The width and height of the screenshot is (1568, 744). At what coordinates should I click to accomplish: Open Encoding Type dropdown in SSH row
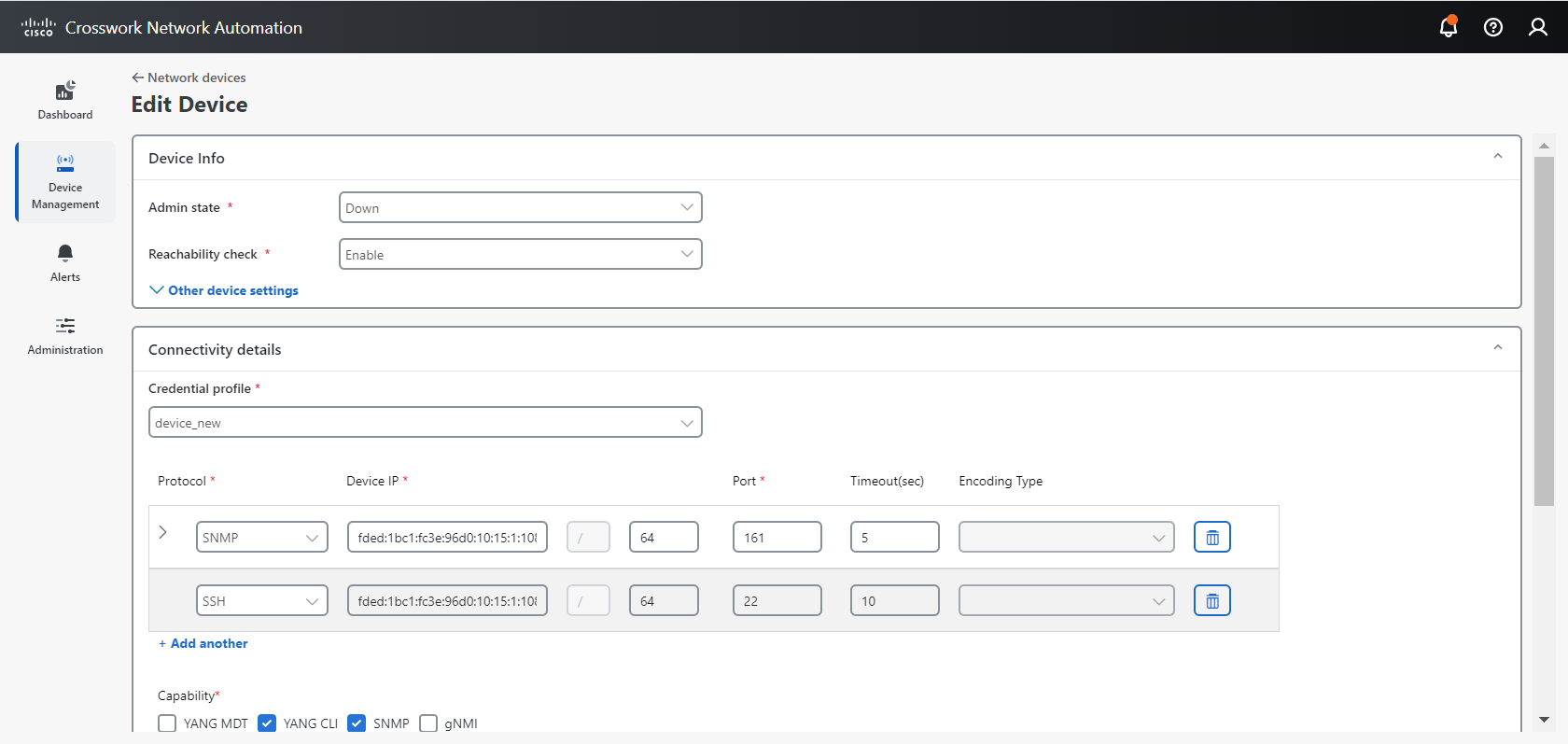tap(1066, 600)
